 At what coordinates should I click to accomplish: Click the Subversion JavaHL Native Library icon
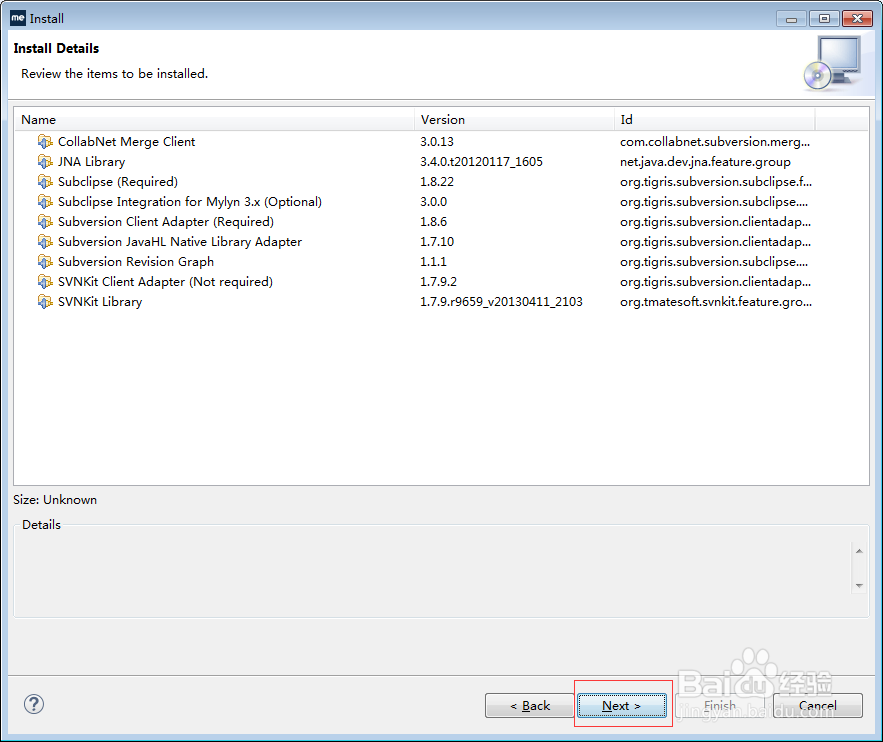tap(45, 242)
